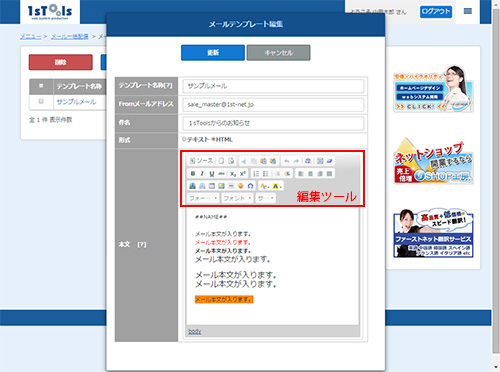Screen dimensions: 500x372
Task: Toggle the select-all checkbox in table header
Action: tap(41, 86)
